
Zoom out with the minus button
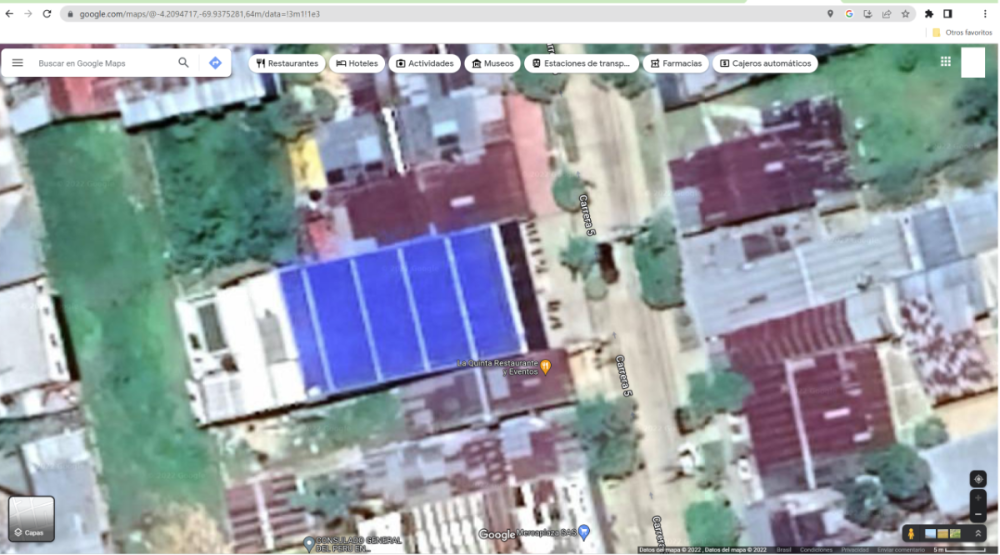[978, 514]
